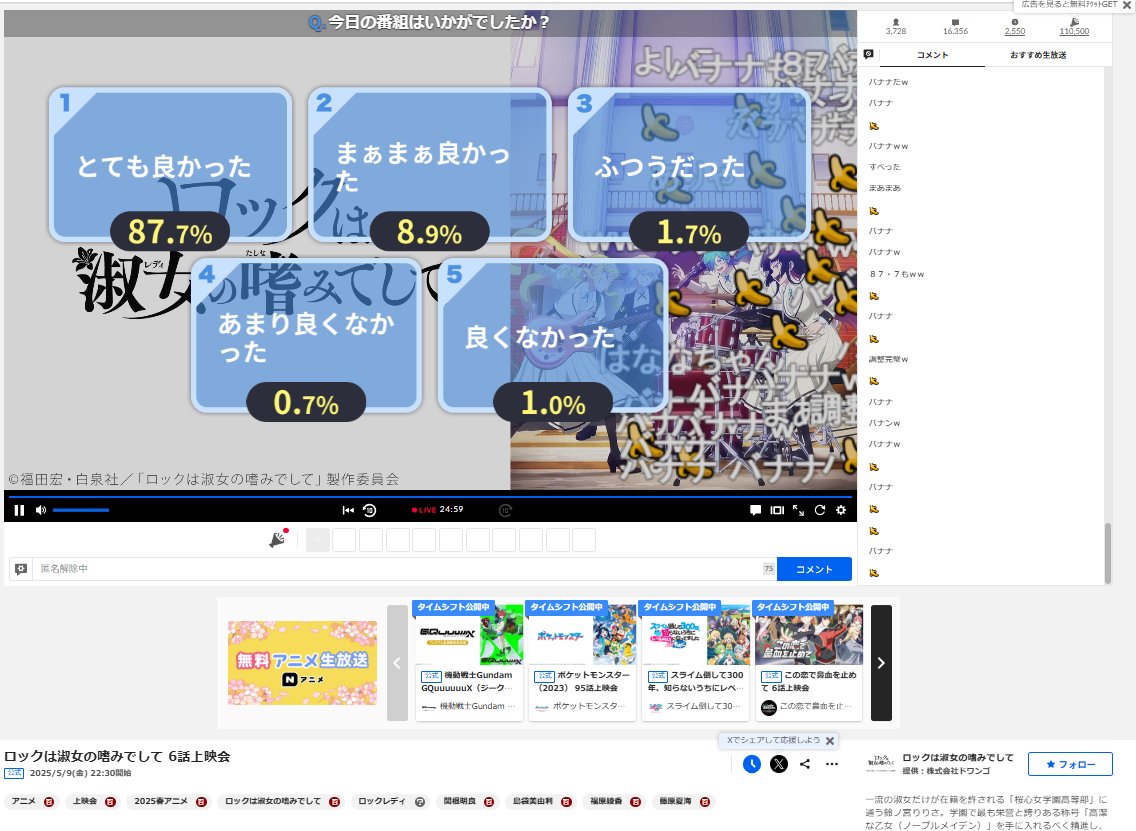This screenshot has width=1136, height=831.
Task: Send comment with the コメント button
Action: [814, 569]
